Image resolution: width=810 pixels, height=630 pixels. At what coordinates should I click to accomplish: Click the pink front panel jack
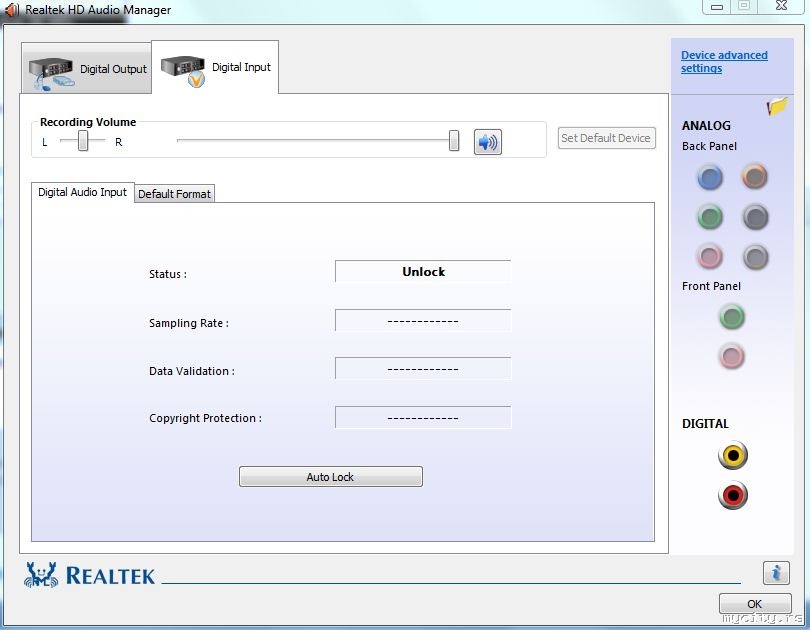(x=732, y=356)
